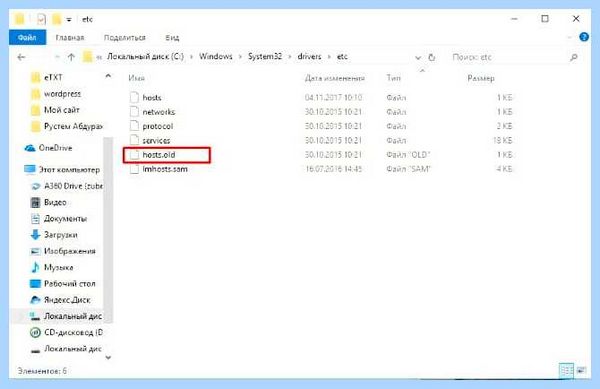Open eTXT folder in navigation pane
Screen dimensions: 600x389
tap(53, 78)
